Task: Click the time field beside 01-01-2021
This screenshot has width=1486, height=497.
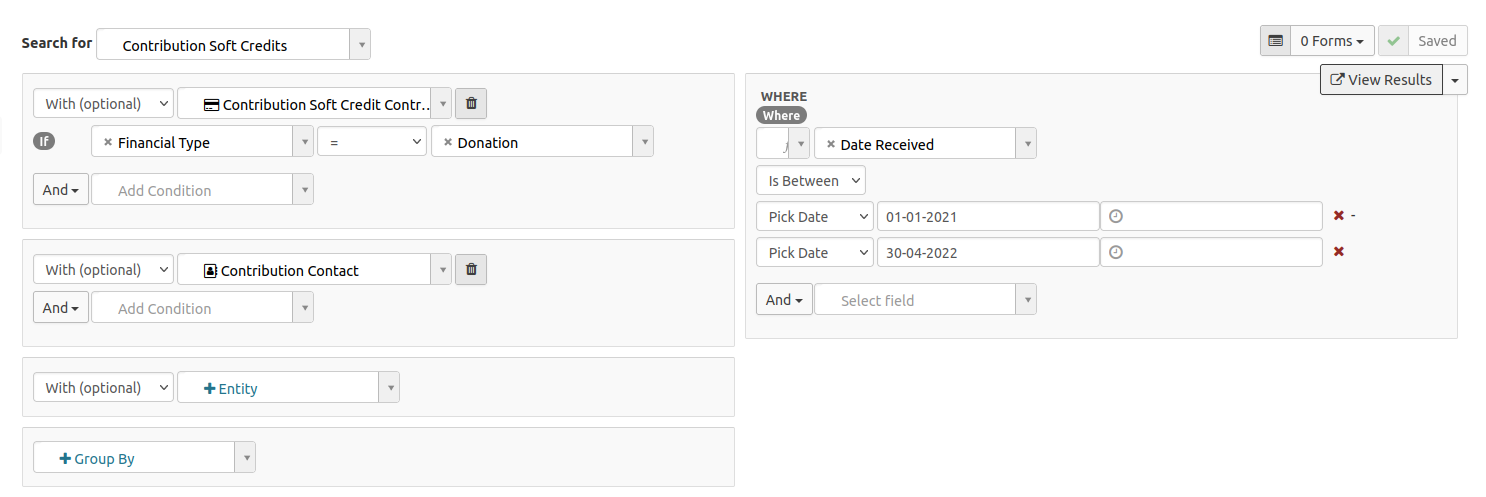Action: click(x=1211, y=216)
